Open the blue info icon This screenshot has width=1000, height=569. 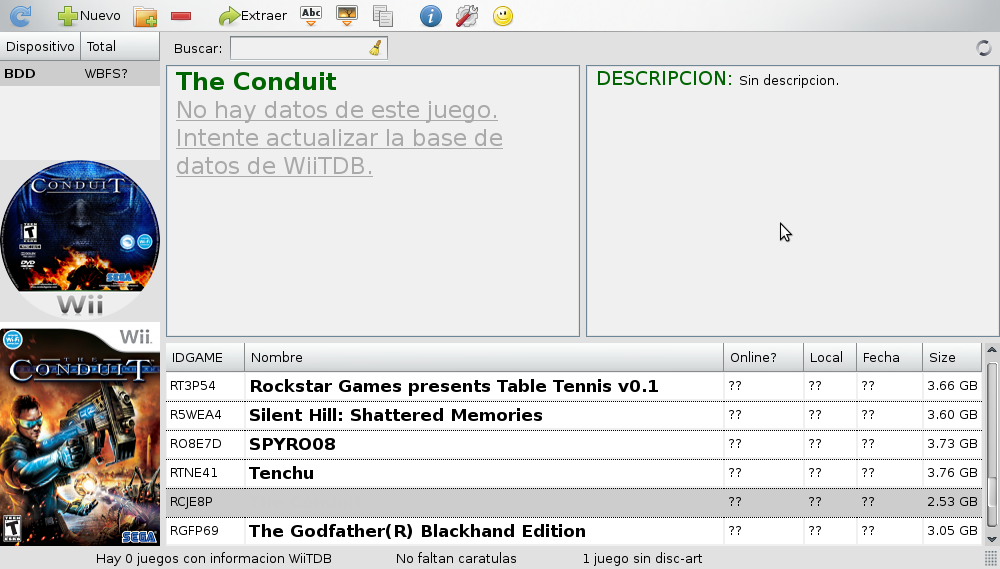click(430, 16)
